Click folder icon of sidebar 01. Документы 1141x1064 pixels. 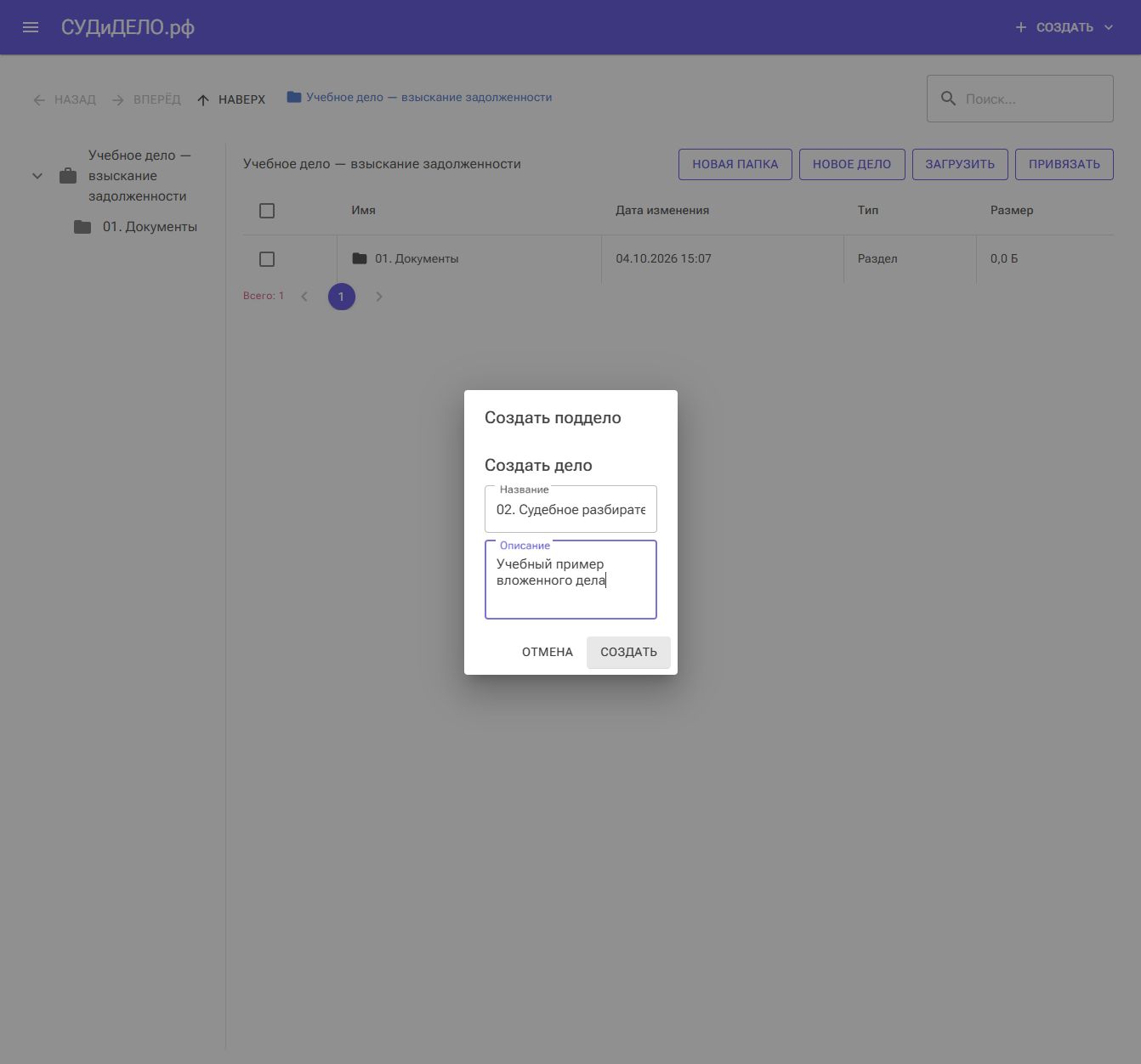tap(82, 227)
